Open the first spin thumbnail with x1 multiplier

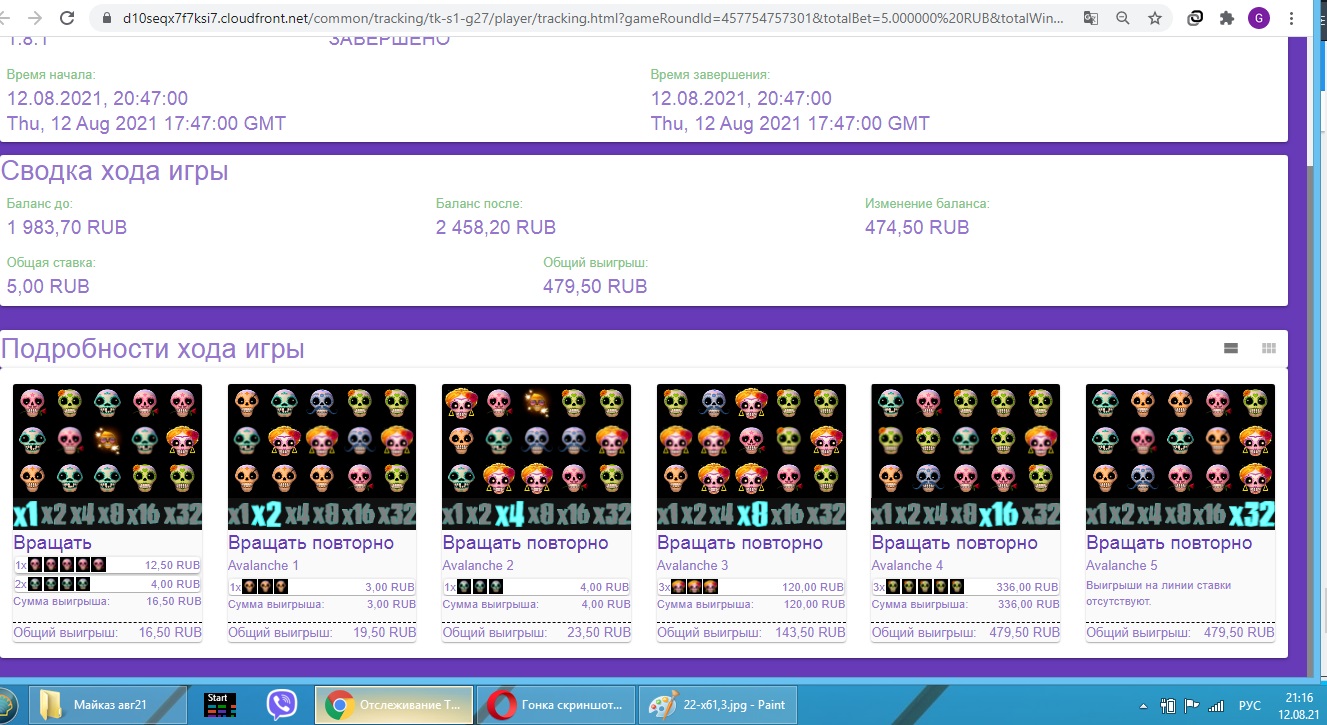[107, 457]
